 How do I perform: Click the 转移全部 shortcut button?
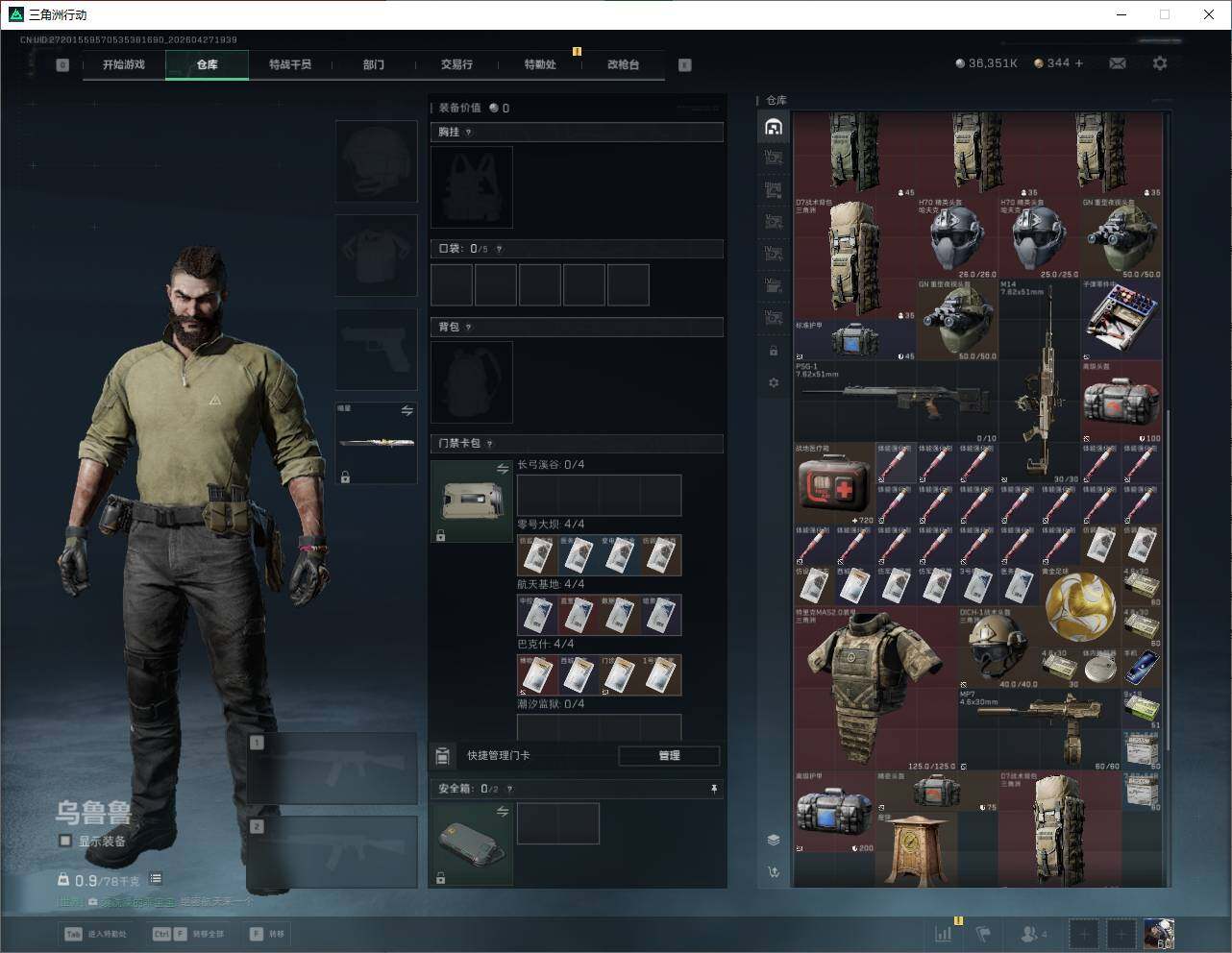pyautogui.click(x=188, y=934)
